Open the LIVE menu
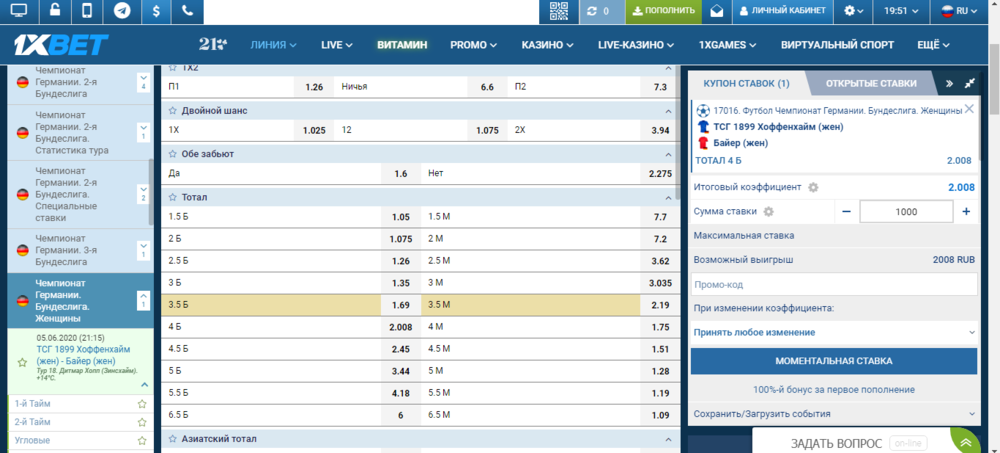1000x453 pixels. [337, 45]
